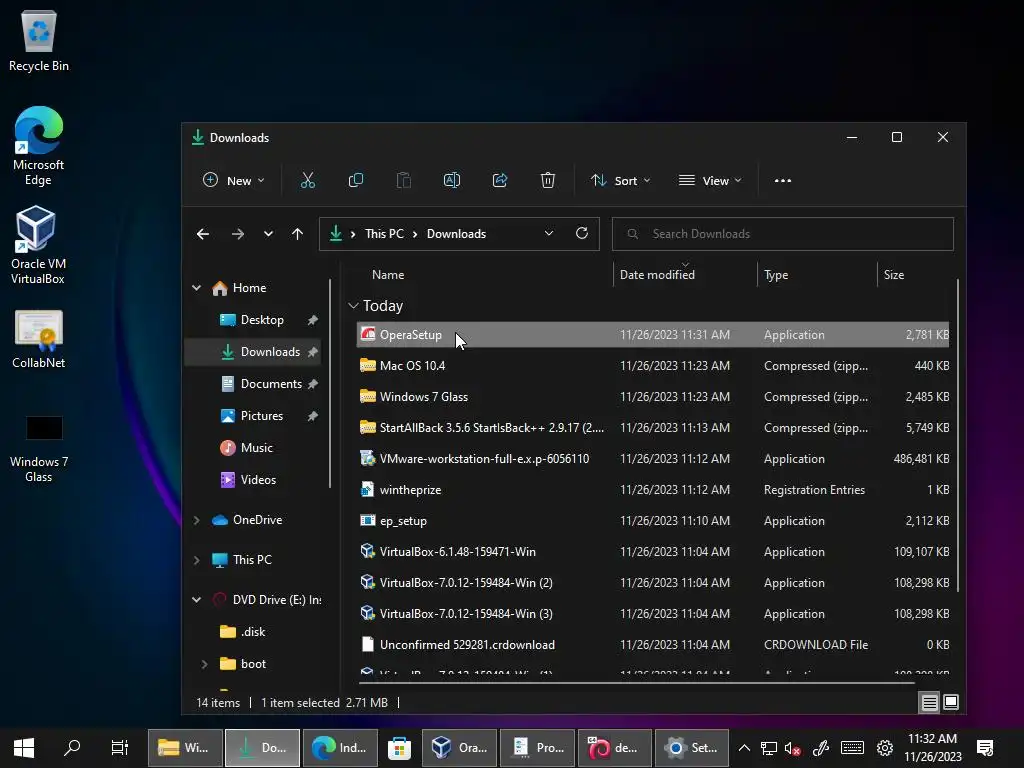Sort by Size column header
Viewport: 1024px width, 768px height.
(893, 275)
